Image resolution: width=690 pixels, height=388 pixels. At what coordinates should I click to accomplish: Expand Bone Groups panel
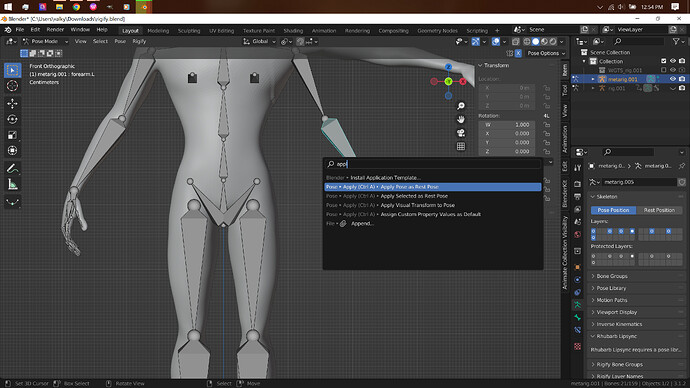(611, 276)
